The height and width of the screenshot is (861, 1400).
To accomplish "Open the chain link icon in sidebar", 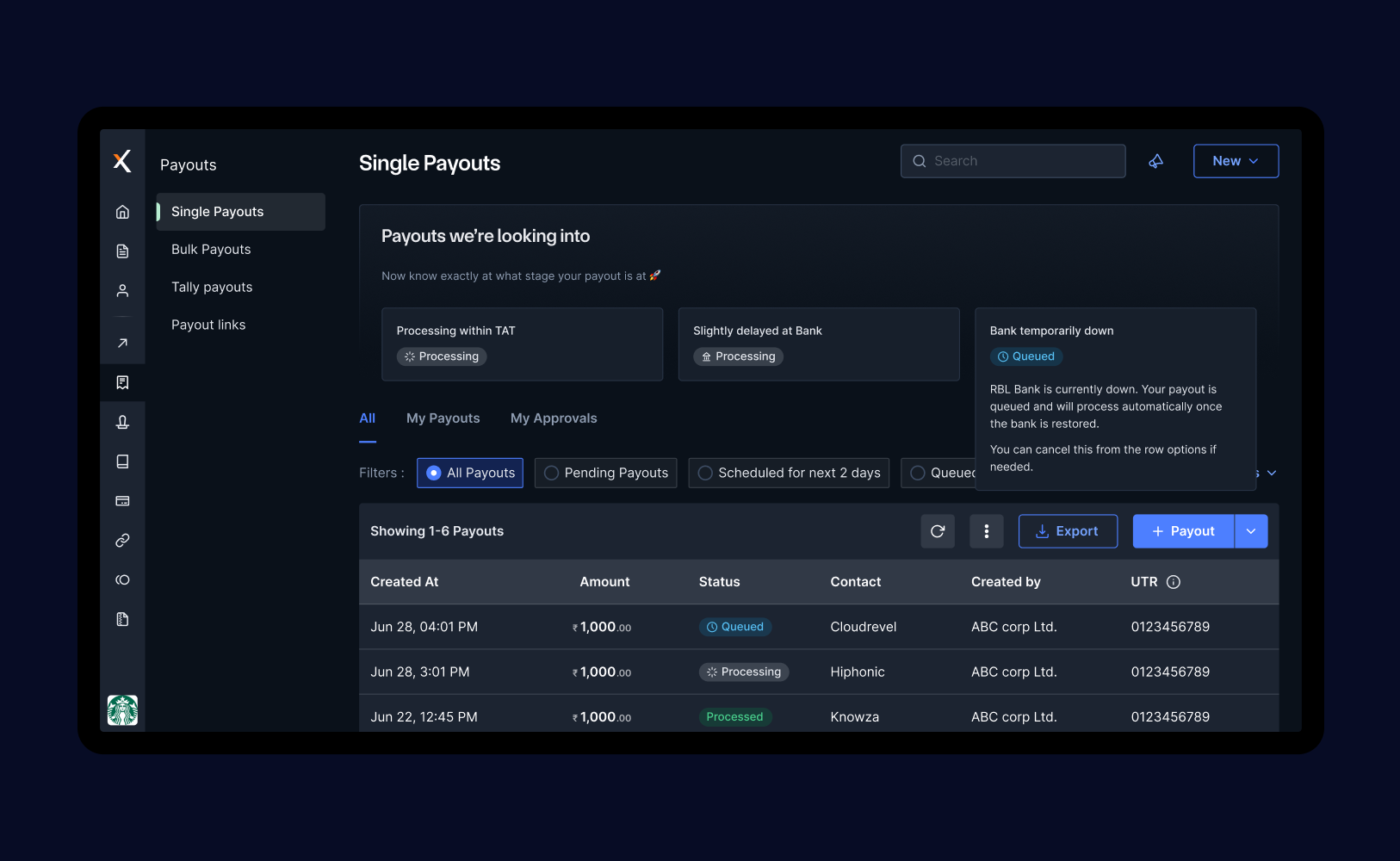I will pos(122,541).
